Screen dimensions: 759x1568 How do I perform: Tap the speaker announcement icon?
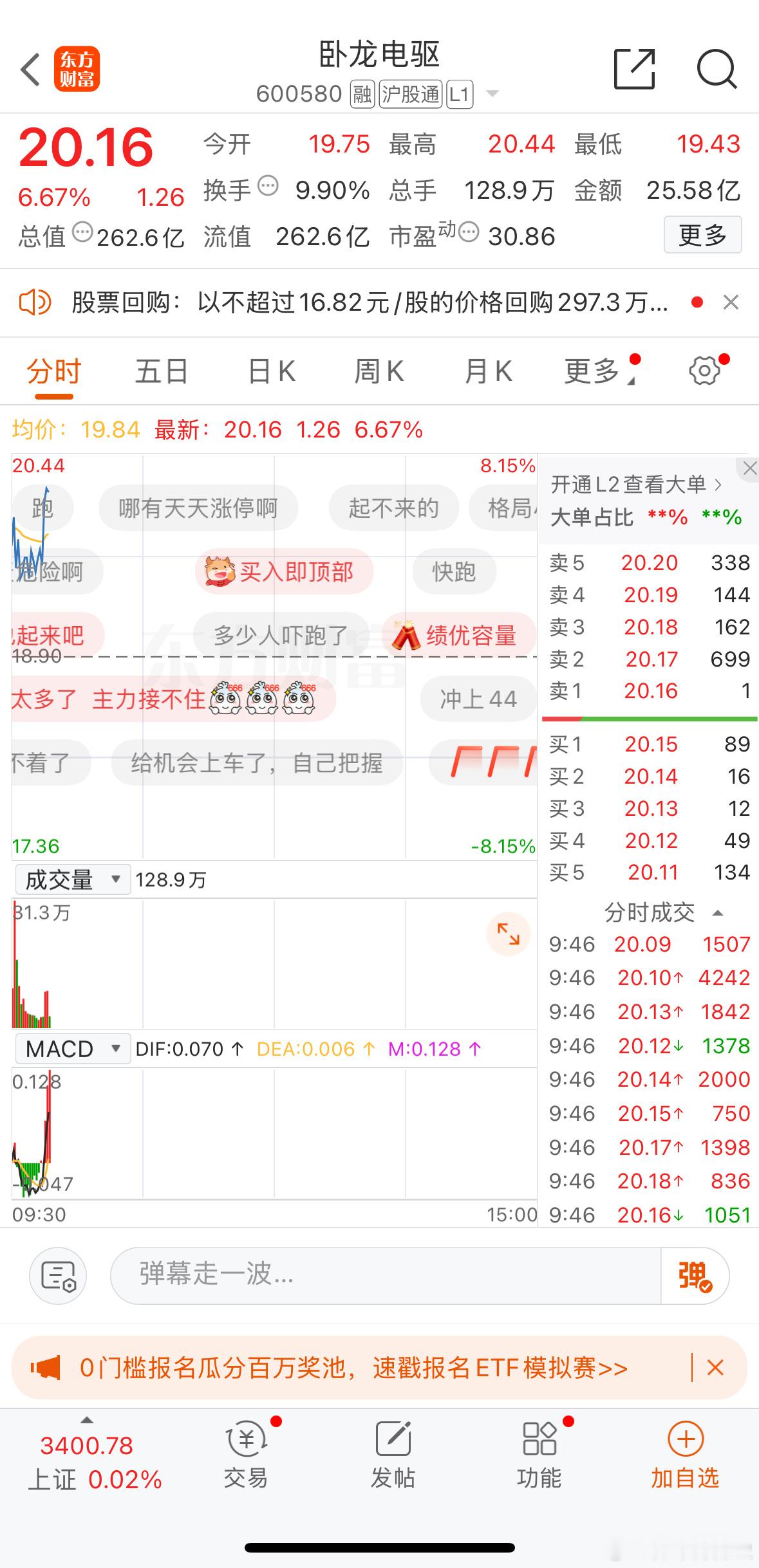35,302
